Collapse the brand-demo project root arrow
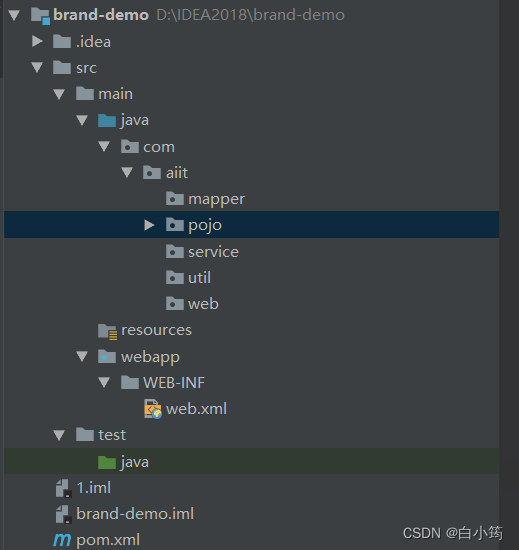This screenshot has height=550, width=519. (14, 15)
